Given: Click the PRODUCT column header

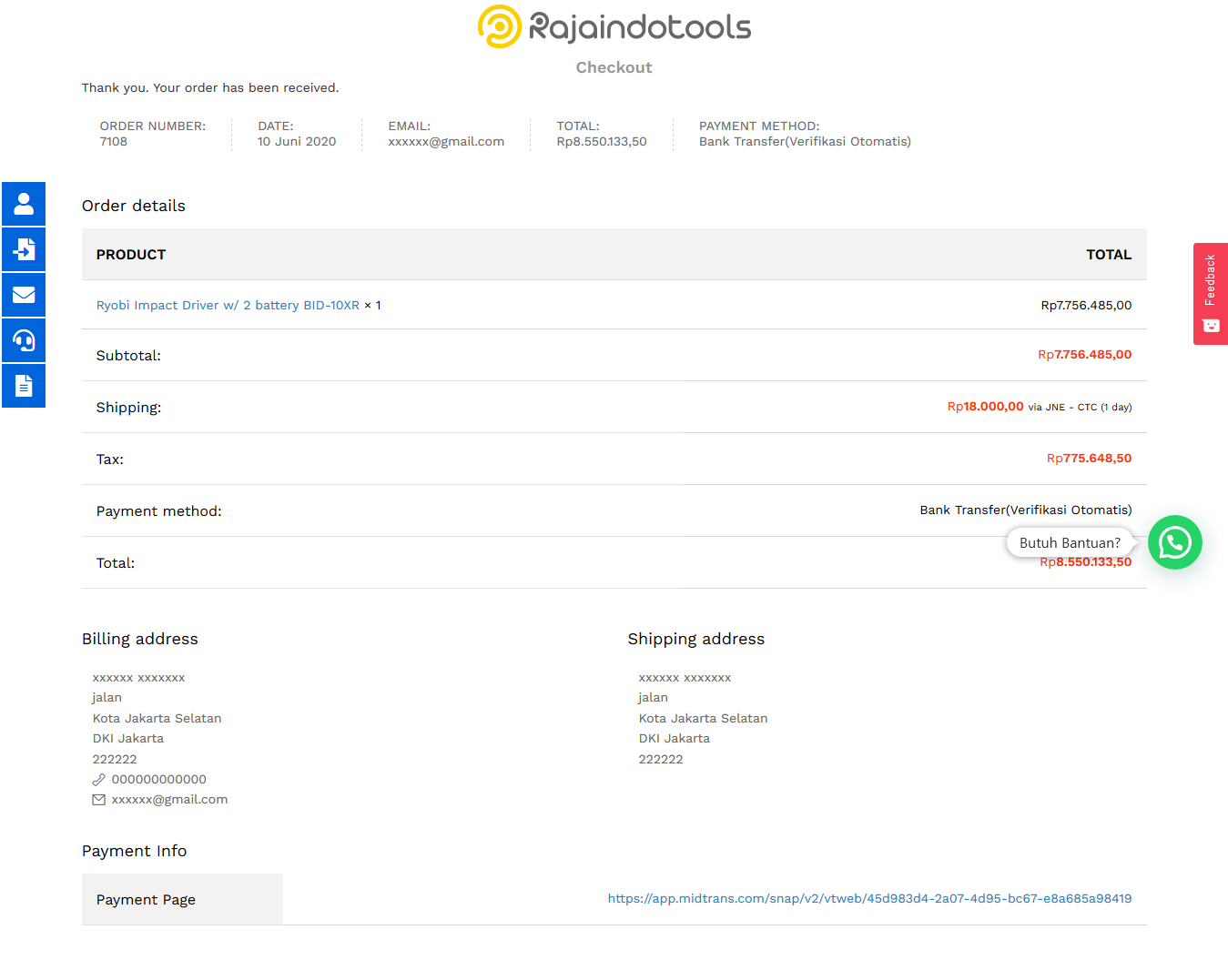Looking at the screenshot, I should pos(131,255).
